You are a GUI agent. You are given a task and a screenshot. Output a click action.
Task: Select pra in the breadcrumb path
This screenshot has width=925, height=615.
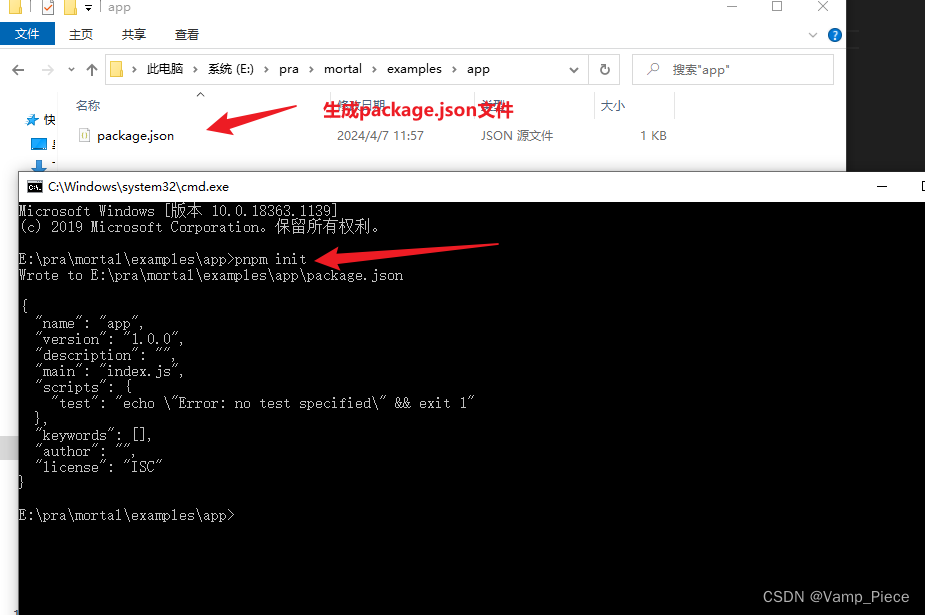[288, 69]
